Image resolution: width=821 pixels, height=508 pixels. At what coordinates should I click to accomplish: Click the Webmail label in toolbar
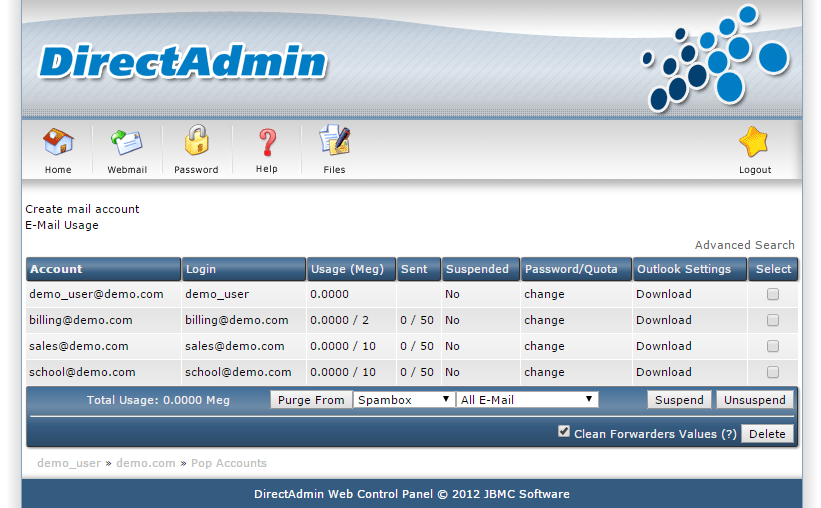[127, 170]
